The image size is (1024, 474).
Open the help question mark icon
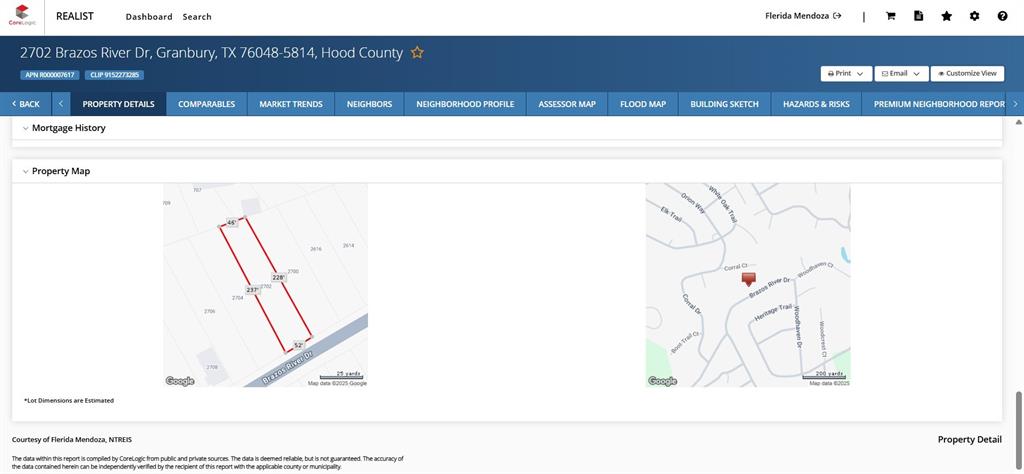1002,16
